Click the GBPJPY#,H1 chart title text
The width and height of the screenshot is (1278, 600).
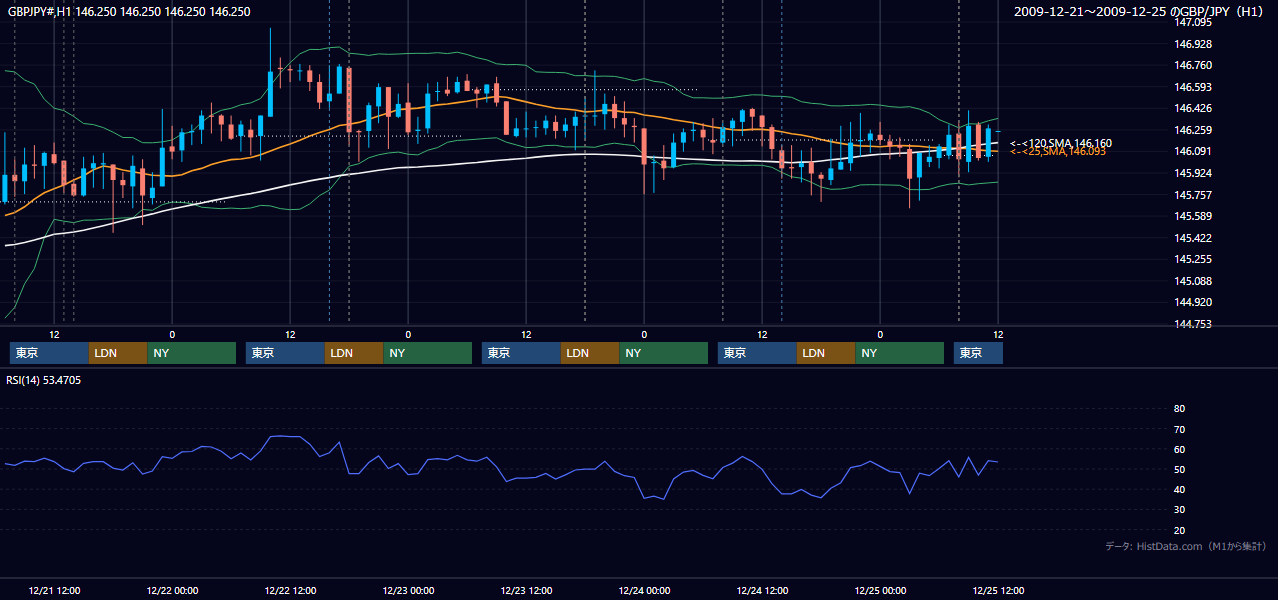tap(130, 12)
